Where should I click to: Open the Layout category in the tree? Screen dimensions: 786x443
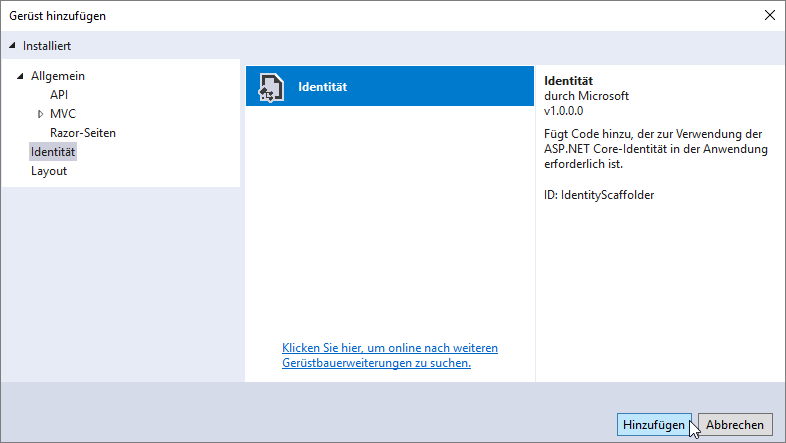pos(49,171)
